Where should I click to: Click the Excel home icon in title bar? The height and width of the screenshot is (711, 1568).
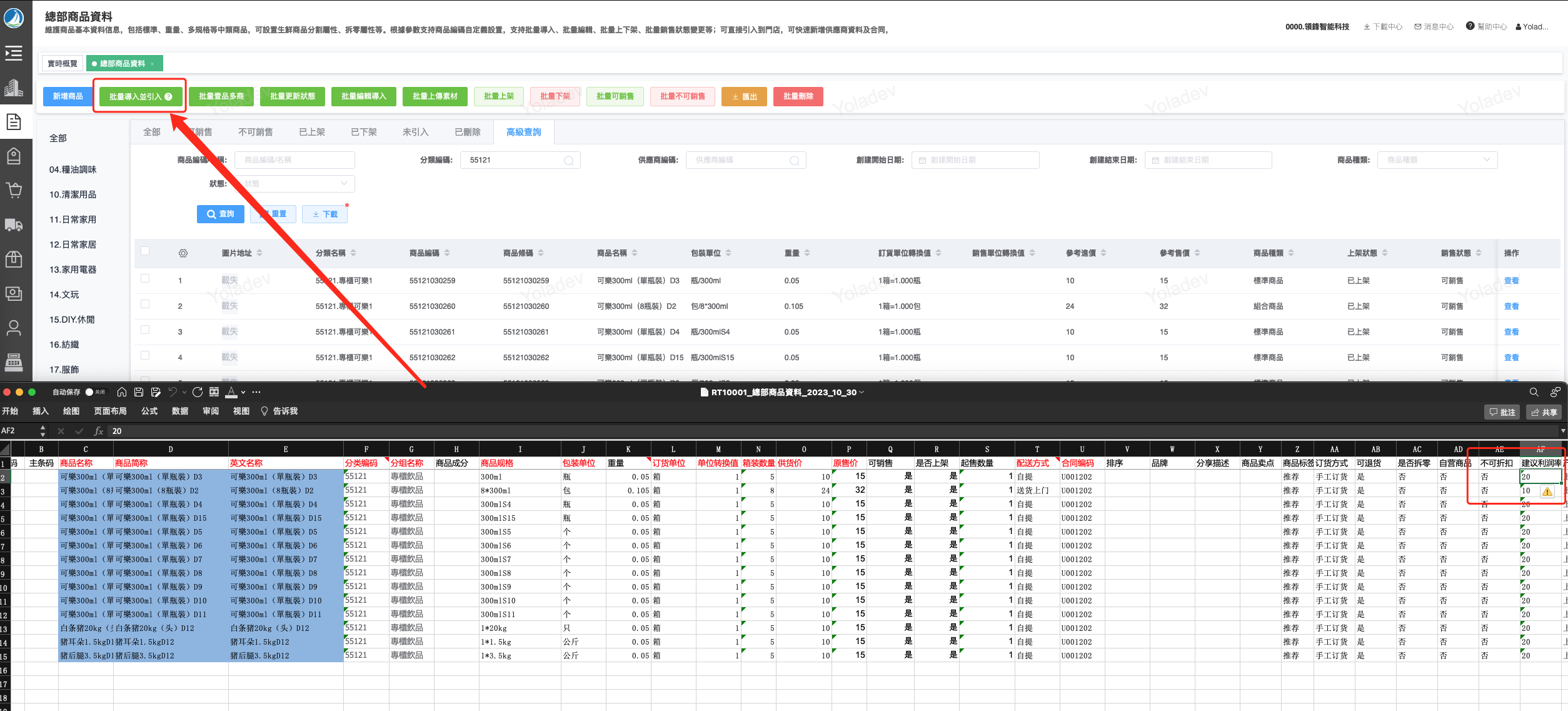[x=122, y=392]
